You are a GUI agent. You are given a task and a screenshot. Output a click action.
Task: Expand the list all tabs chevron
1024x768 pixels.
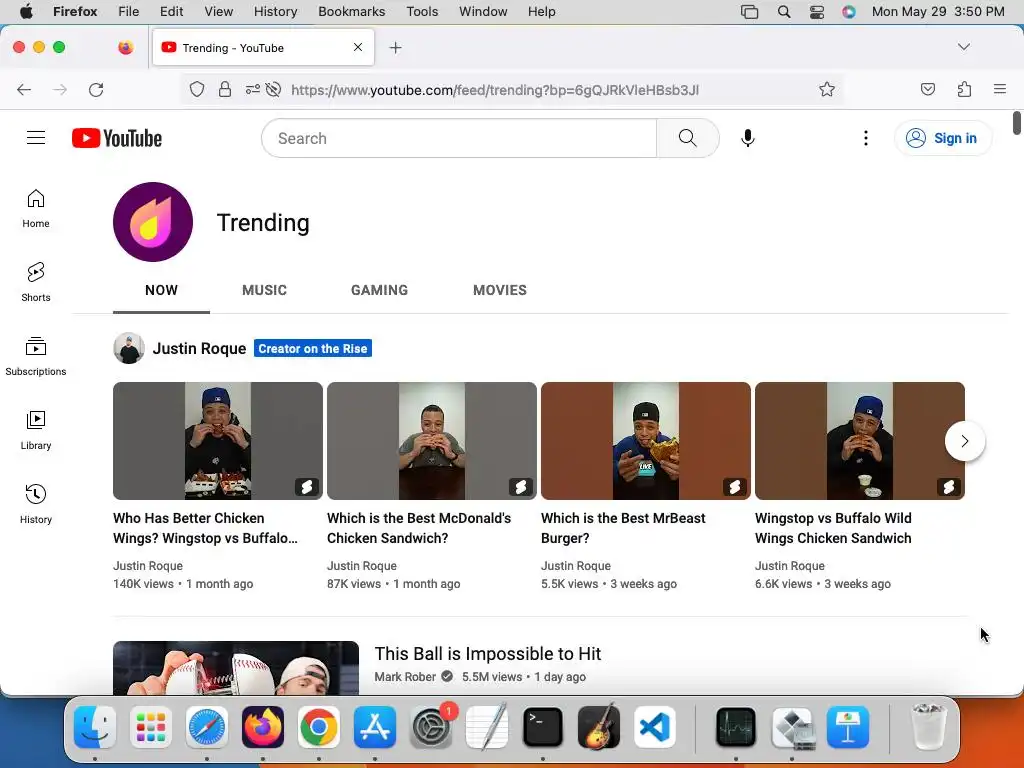(963, 47)
